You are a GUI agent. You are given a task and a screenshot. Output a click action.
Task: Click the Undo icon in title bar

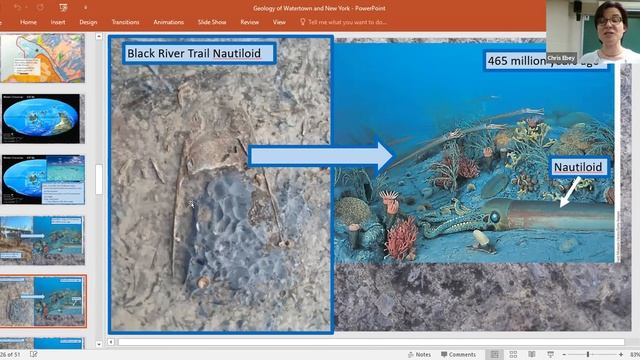click(18, 7)
